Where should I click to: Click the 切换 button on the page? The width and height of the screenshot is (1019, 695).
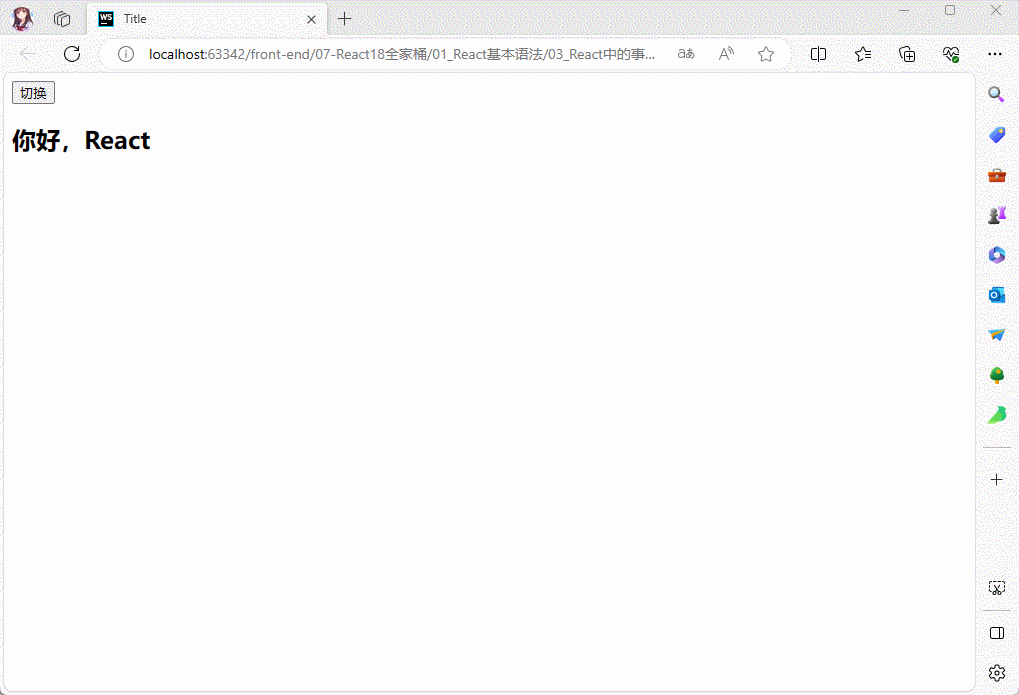point(33,93)
